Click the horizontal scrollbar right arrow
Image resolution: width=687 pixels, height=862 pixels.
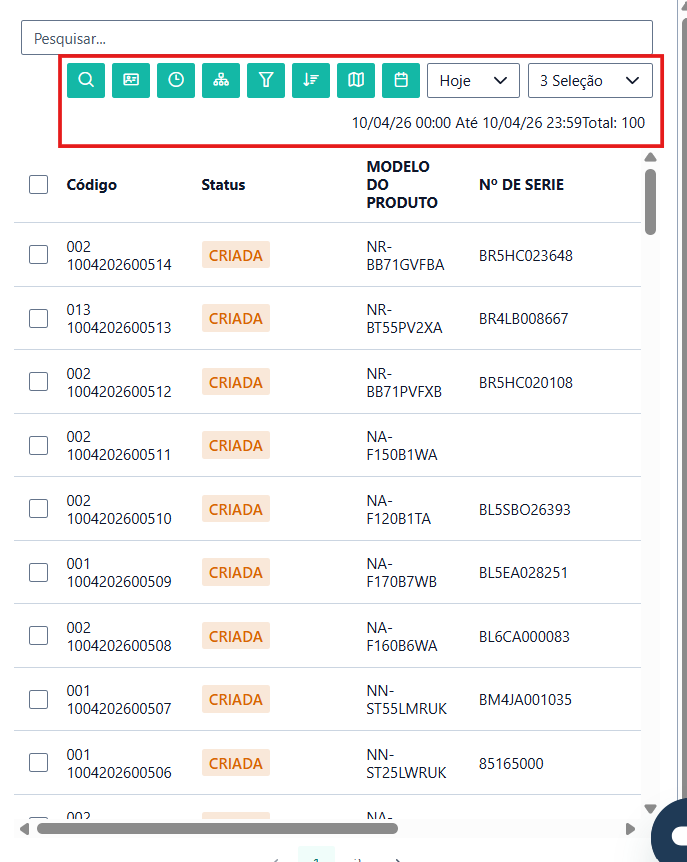(630, 828)
